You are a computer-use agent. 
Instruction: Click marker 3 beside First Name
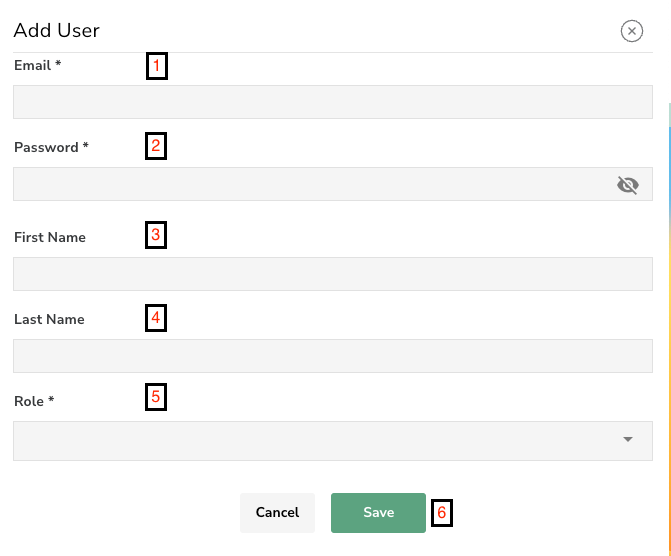[156, 236]
